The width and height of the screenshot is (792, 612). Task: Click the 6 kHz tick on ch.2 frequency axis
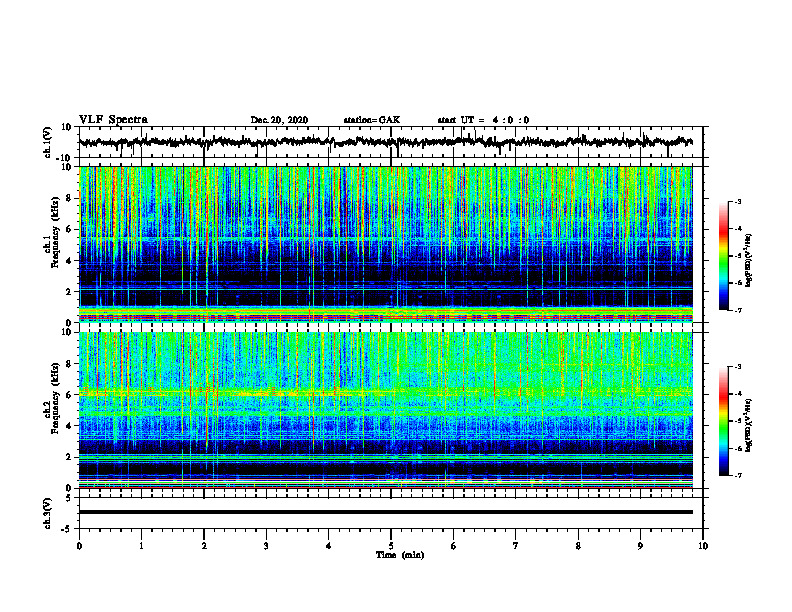coord(70,395)
